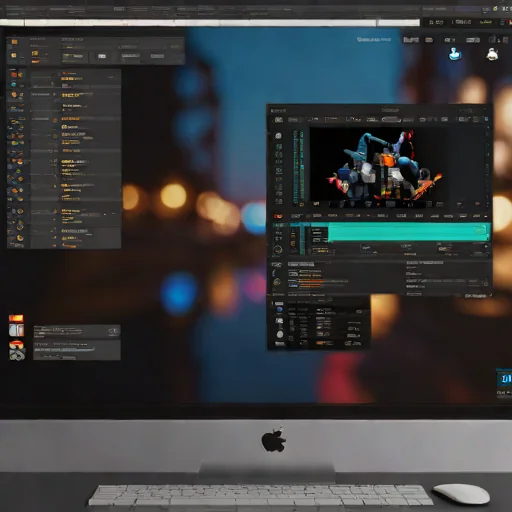Click the white penguin icon on desktop
The height and width of the screenshot is (512, 512).
[492, 54]
